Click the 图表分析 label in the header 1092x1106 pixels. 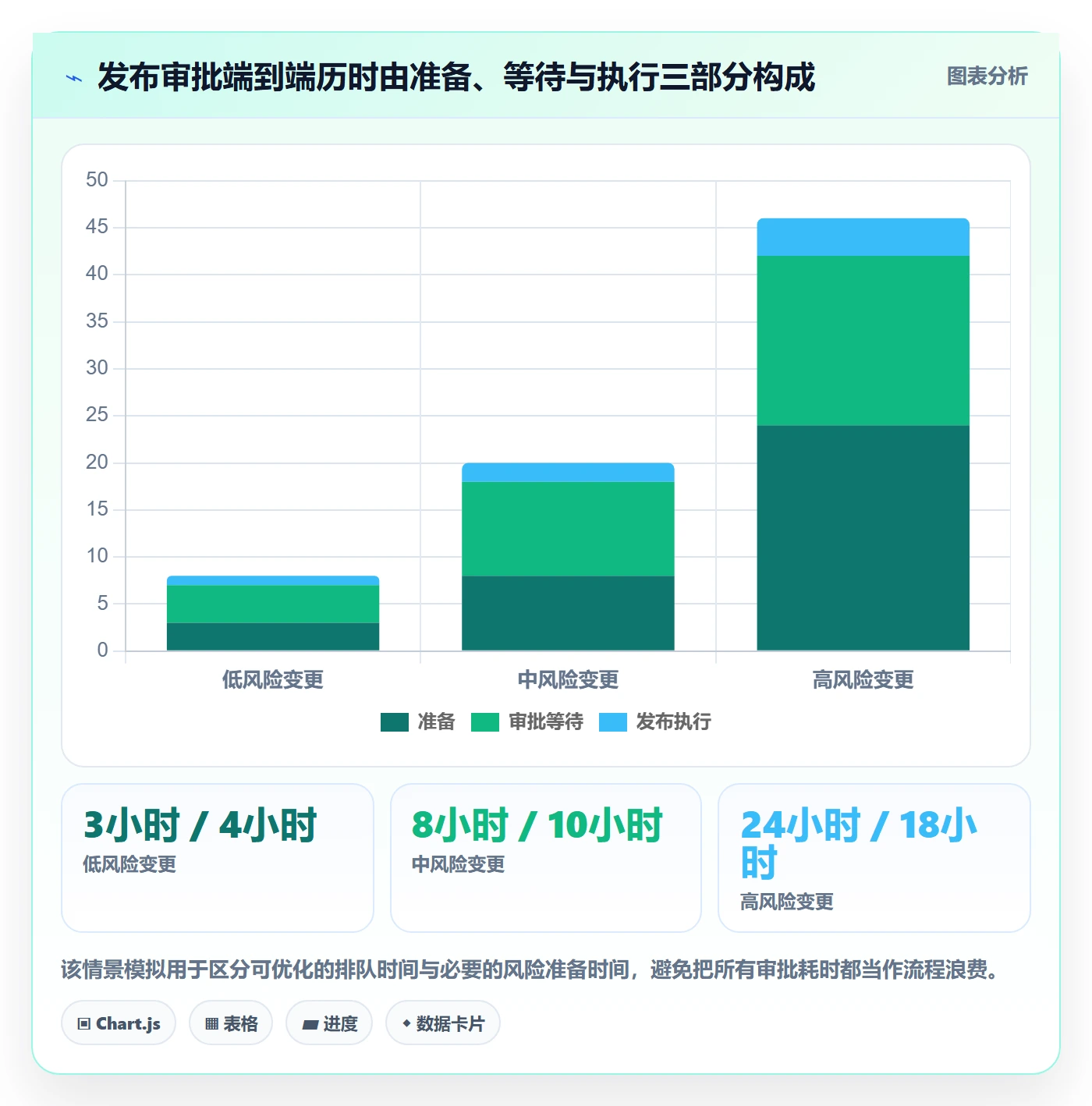point(987,76)
